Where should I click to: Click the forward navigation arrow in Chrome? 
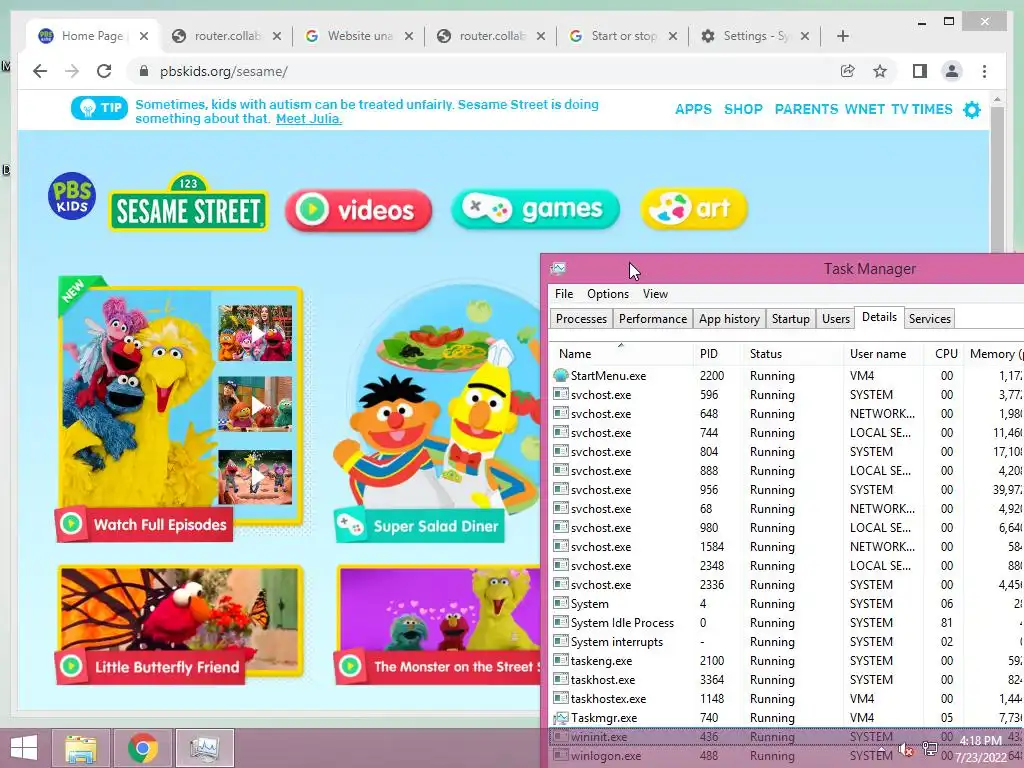[x=72, y=71]
